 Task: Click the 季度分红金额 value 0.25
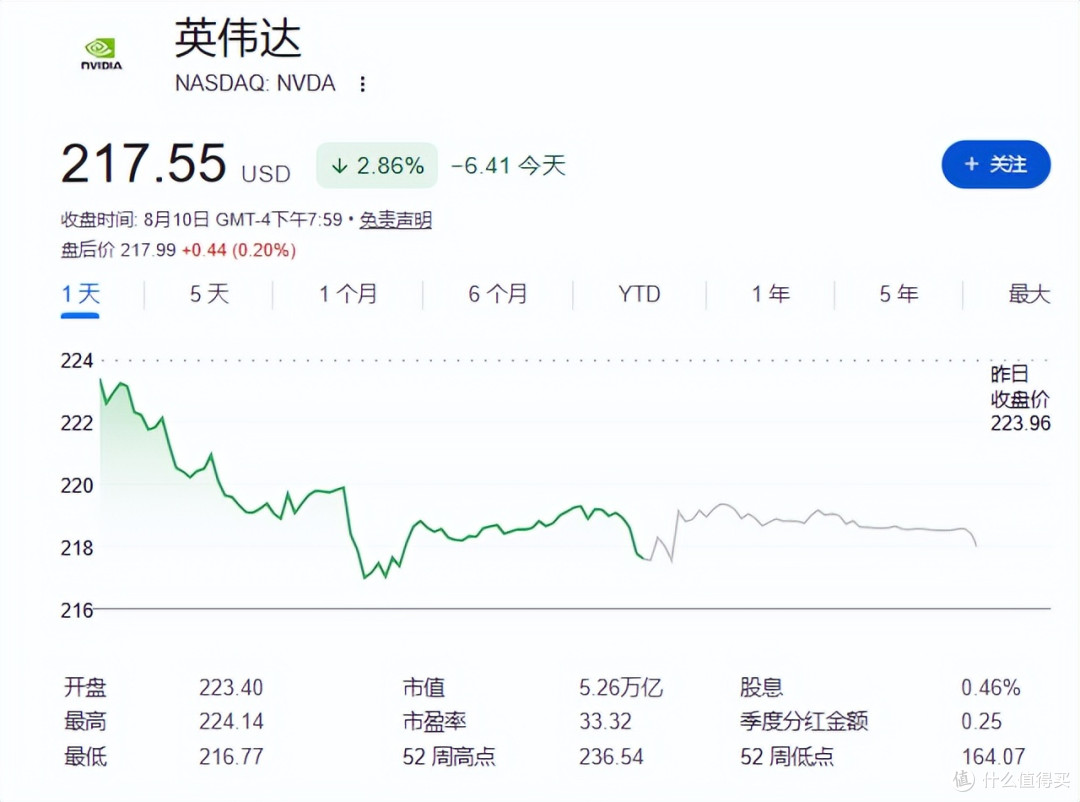[982, 721]
